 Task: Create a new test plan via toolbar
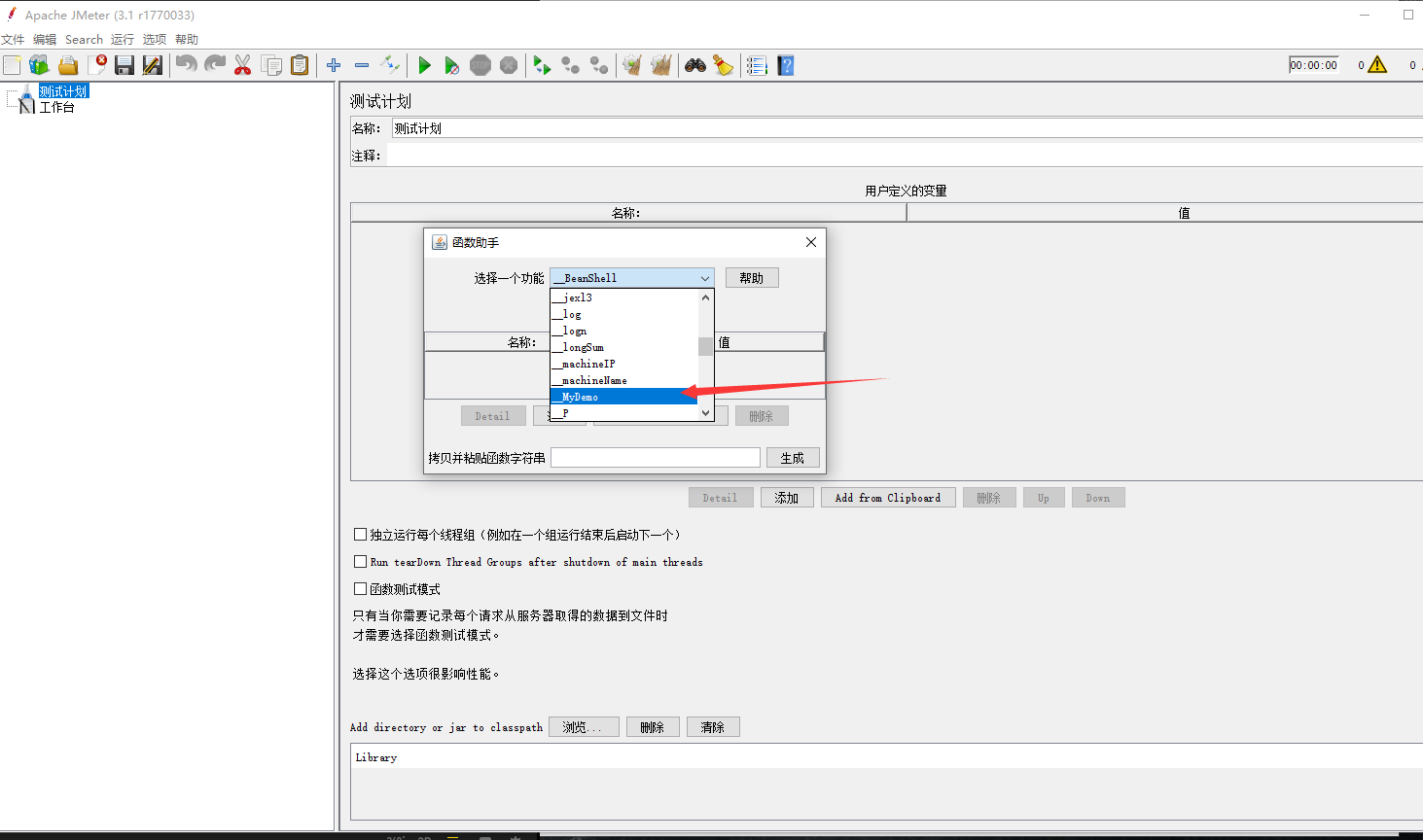tap(12, 65)
